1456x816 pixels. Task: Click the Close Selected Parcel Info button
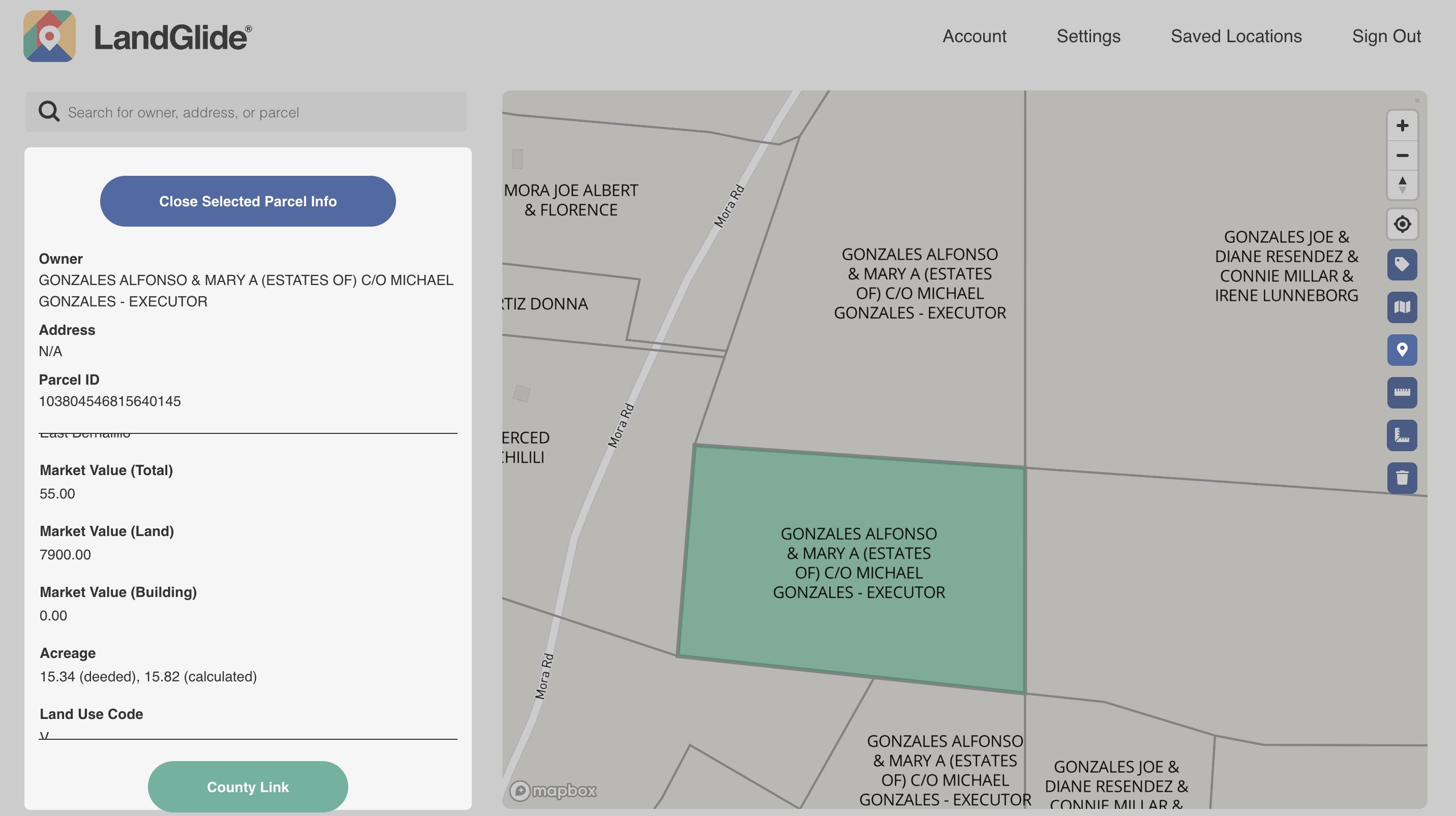[x=248, y=200]
